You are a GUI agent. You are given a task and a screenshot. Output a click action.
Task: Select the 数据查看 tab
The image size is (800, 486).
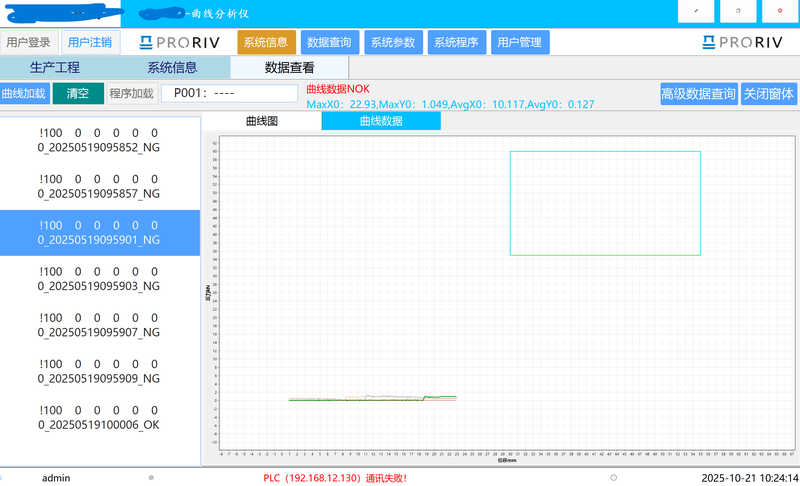289,68
